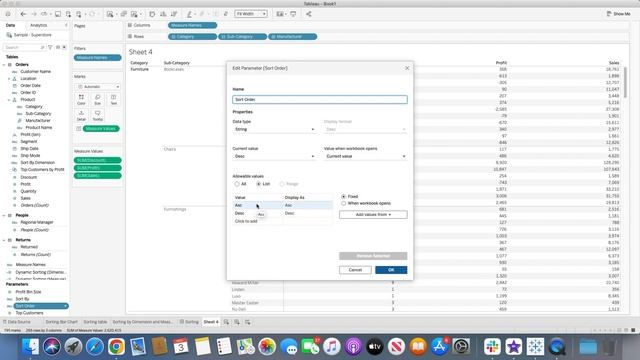This screenshot has height=360, width=640.
Task: Click the Category pill on Rows shelf
Action: (x=192, y=37)
